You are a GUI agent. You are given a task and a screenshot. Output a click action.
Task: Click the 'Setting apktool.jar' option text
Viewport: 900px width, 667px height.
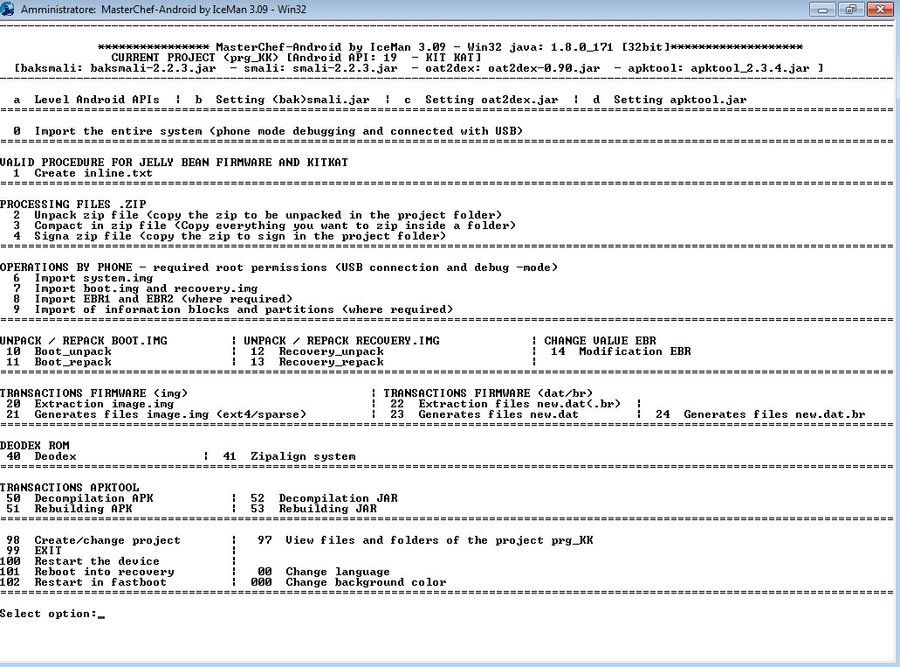tap(680, 99)
